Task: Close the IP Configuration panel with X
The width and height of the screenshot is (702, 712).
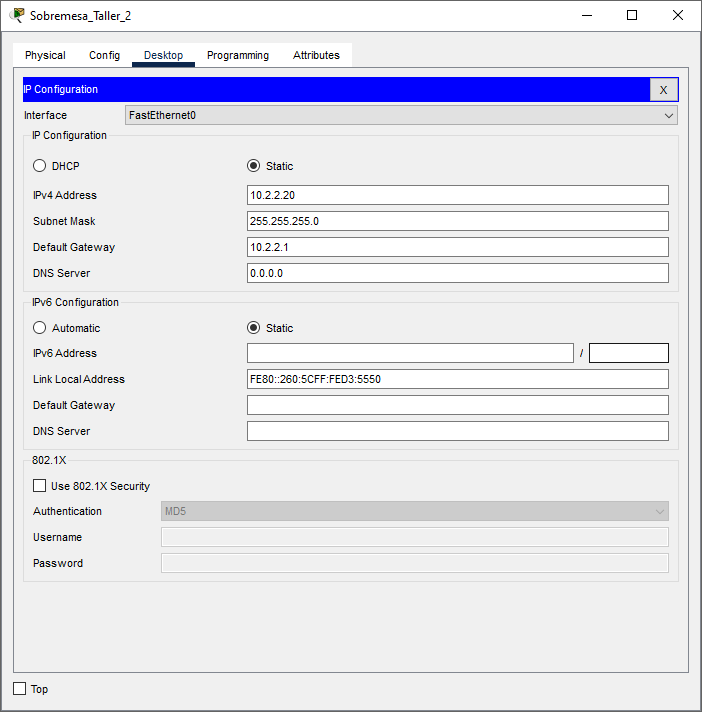Action: tap(664, 90)
